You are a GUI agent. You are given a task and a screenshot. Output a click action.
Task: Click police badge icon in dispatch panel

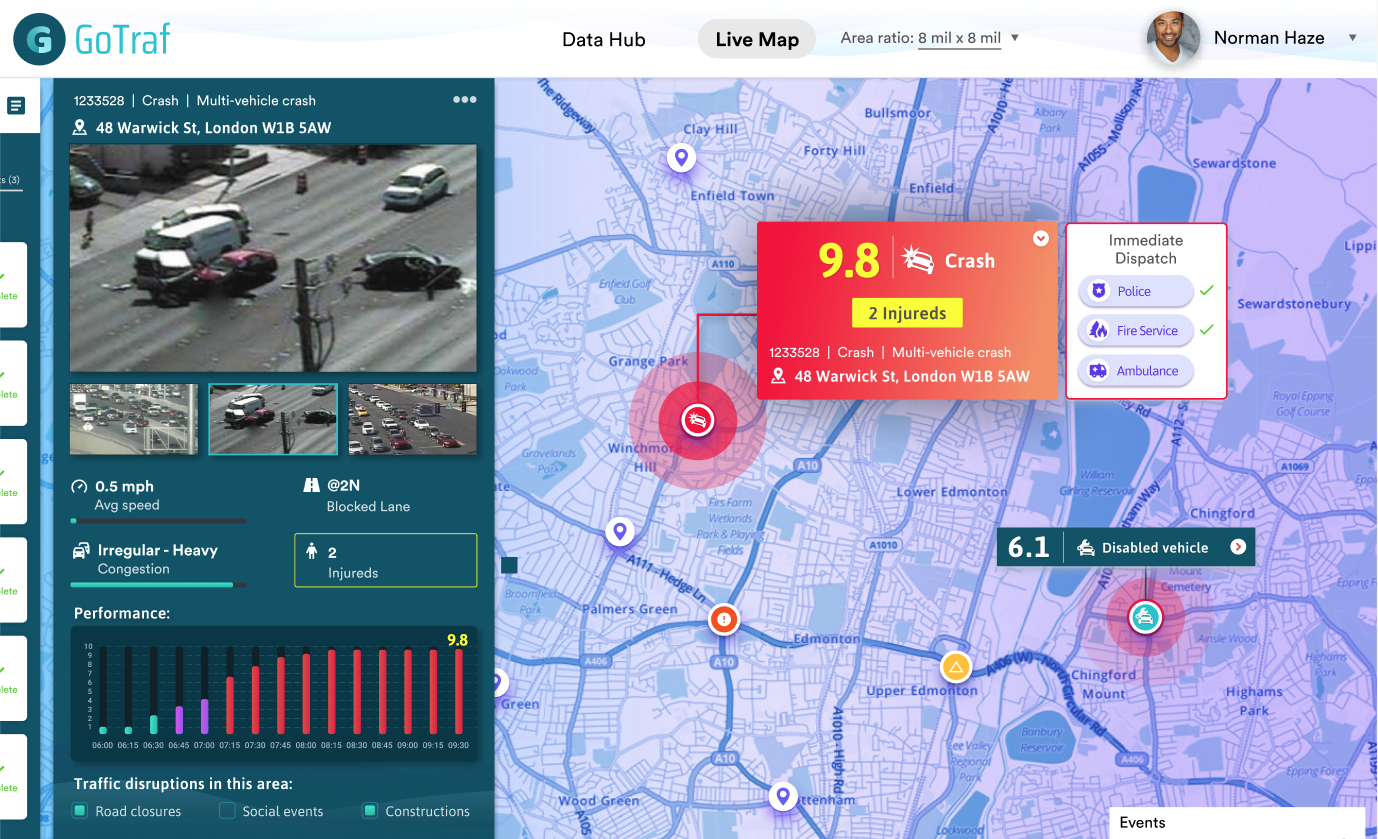[1099, 291]
